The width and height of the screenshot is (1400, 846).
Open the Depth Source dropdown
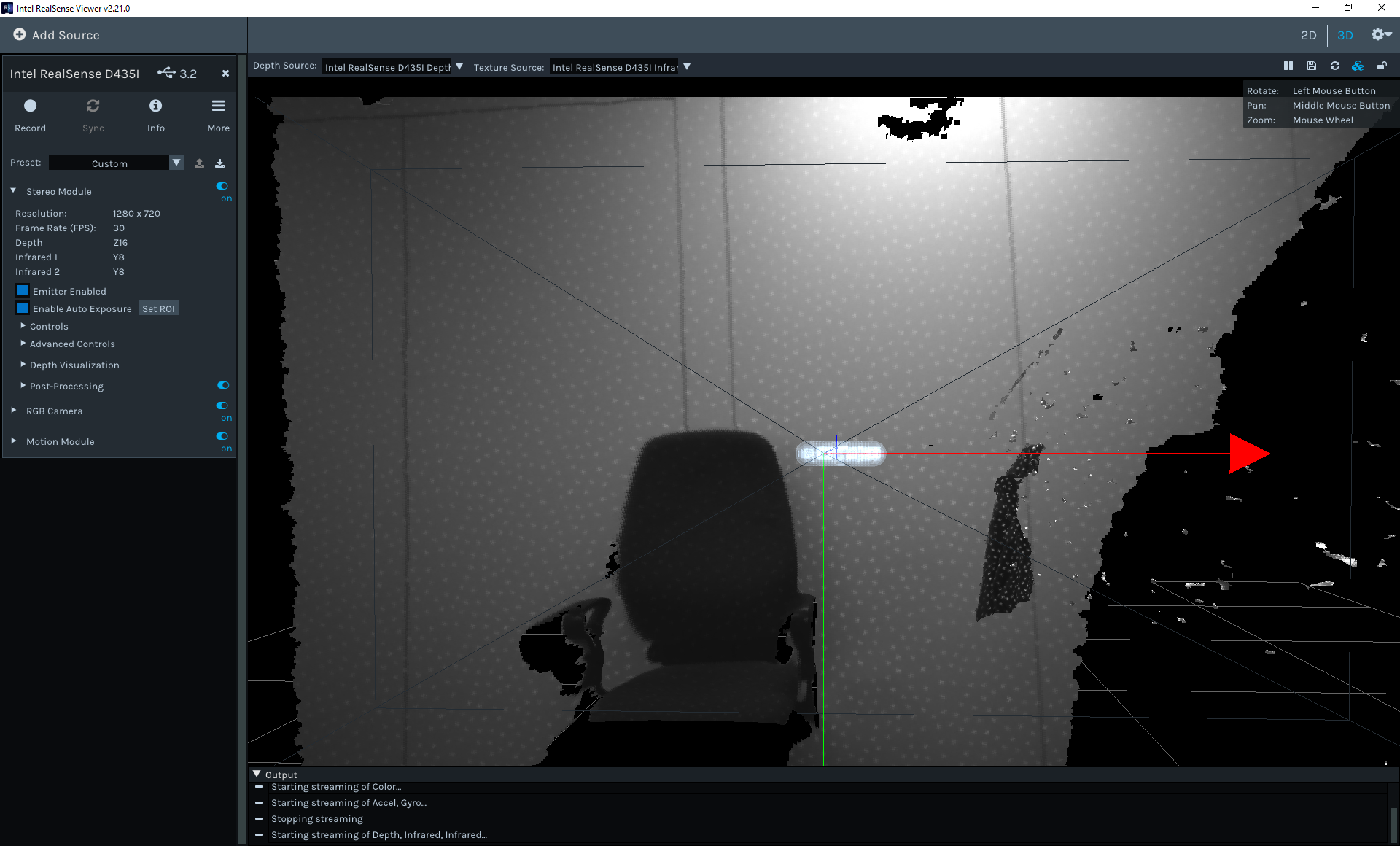point(393,66)
